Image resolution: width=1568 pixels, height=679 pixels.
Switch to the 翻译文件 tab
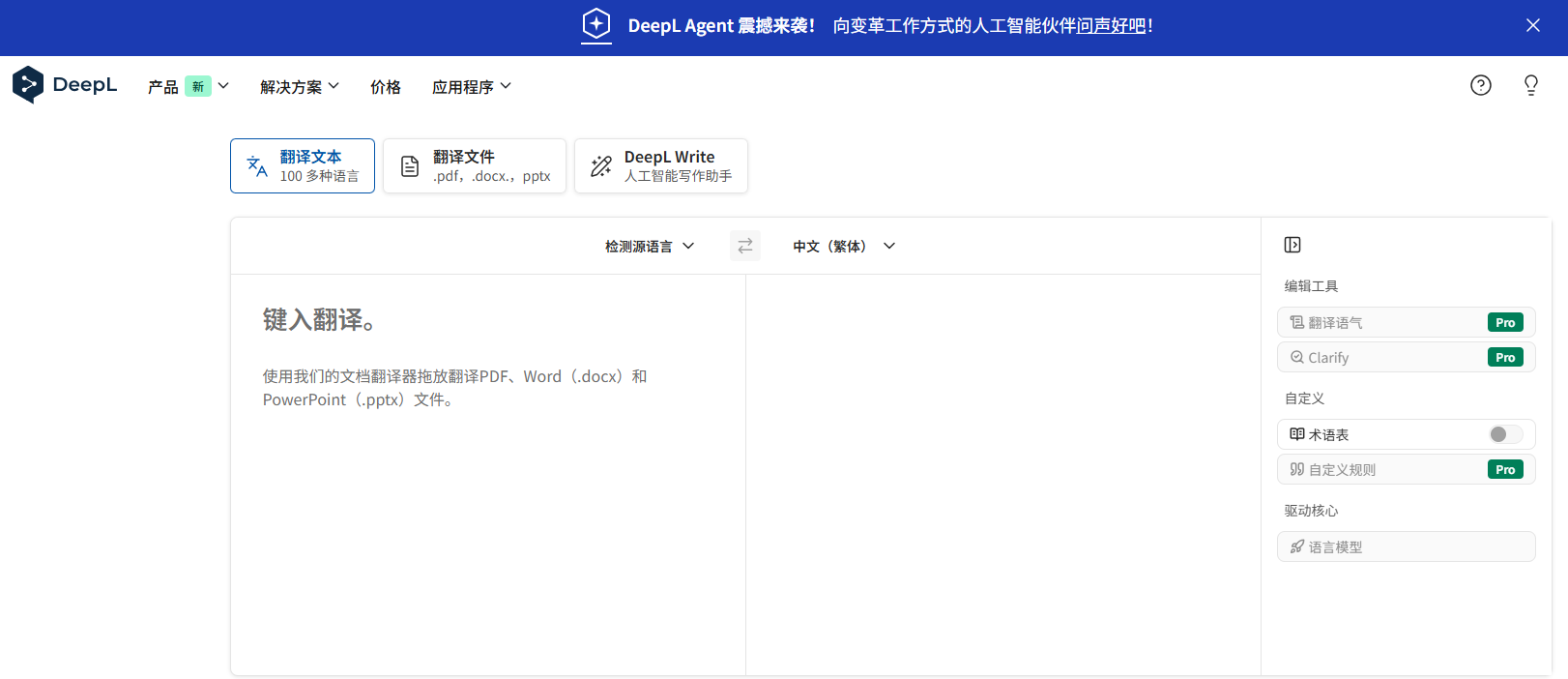pyautogui.click(x=475, y=165)
